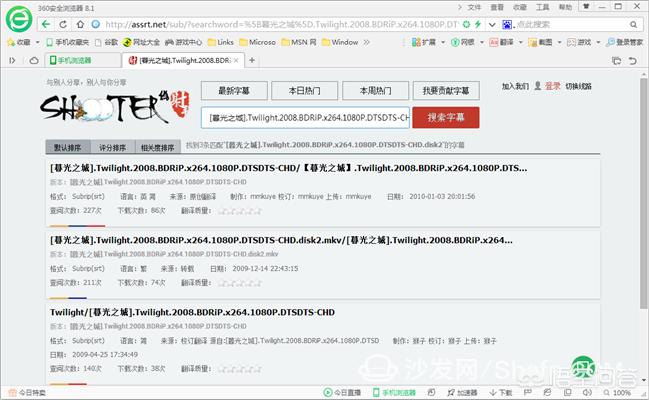Expand the 网银 dropdown arrow
Viewport: 649px width, 400px height.
[x=482, y=42]
